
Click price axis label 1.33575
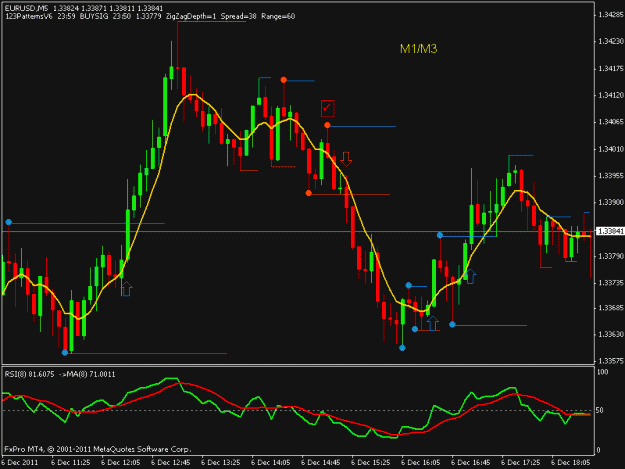611,361
